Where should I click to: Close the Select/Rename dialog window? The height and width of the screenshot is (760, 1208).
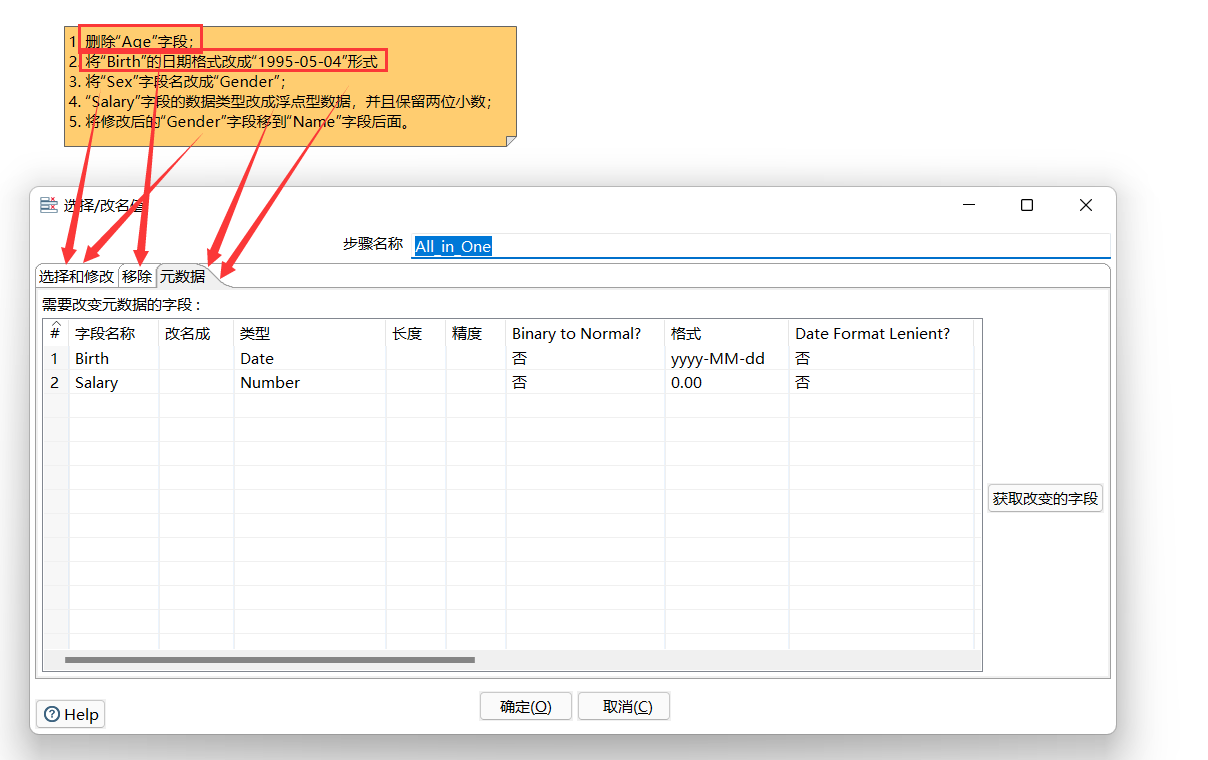[x=1086, y=205]
